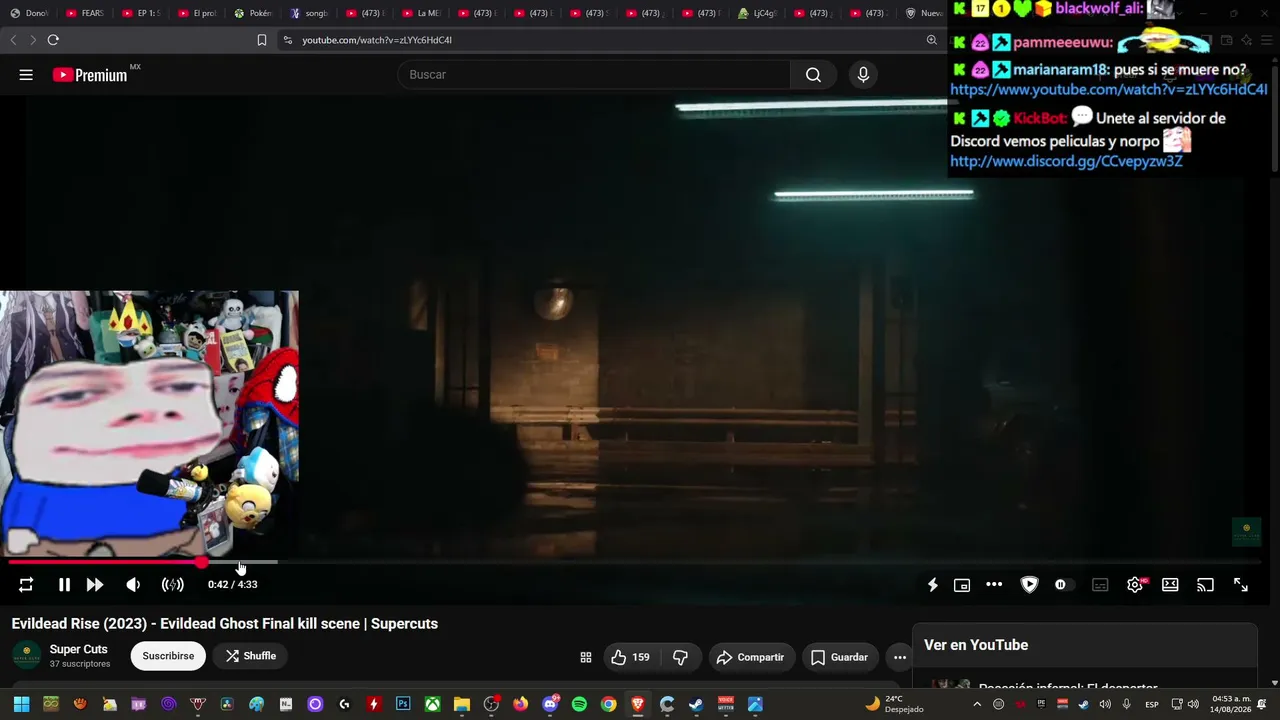Image resolution: width=1280 pixels, height=720 pixels.
Task: Open Brave browser from the taskbar
Action: [x=638, y=704]
